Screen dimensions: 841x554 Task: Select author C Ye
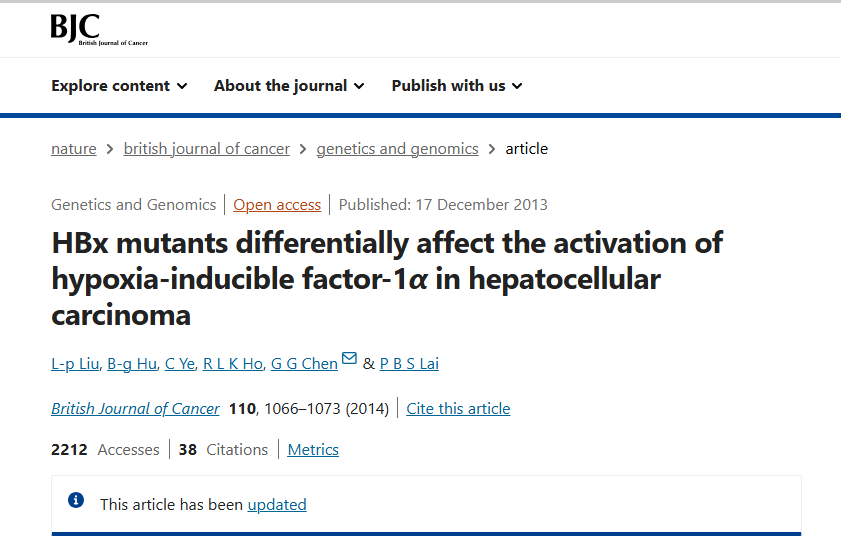180,364
